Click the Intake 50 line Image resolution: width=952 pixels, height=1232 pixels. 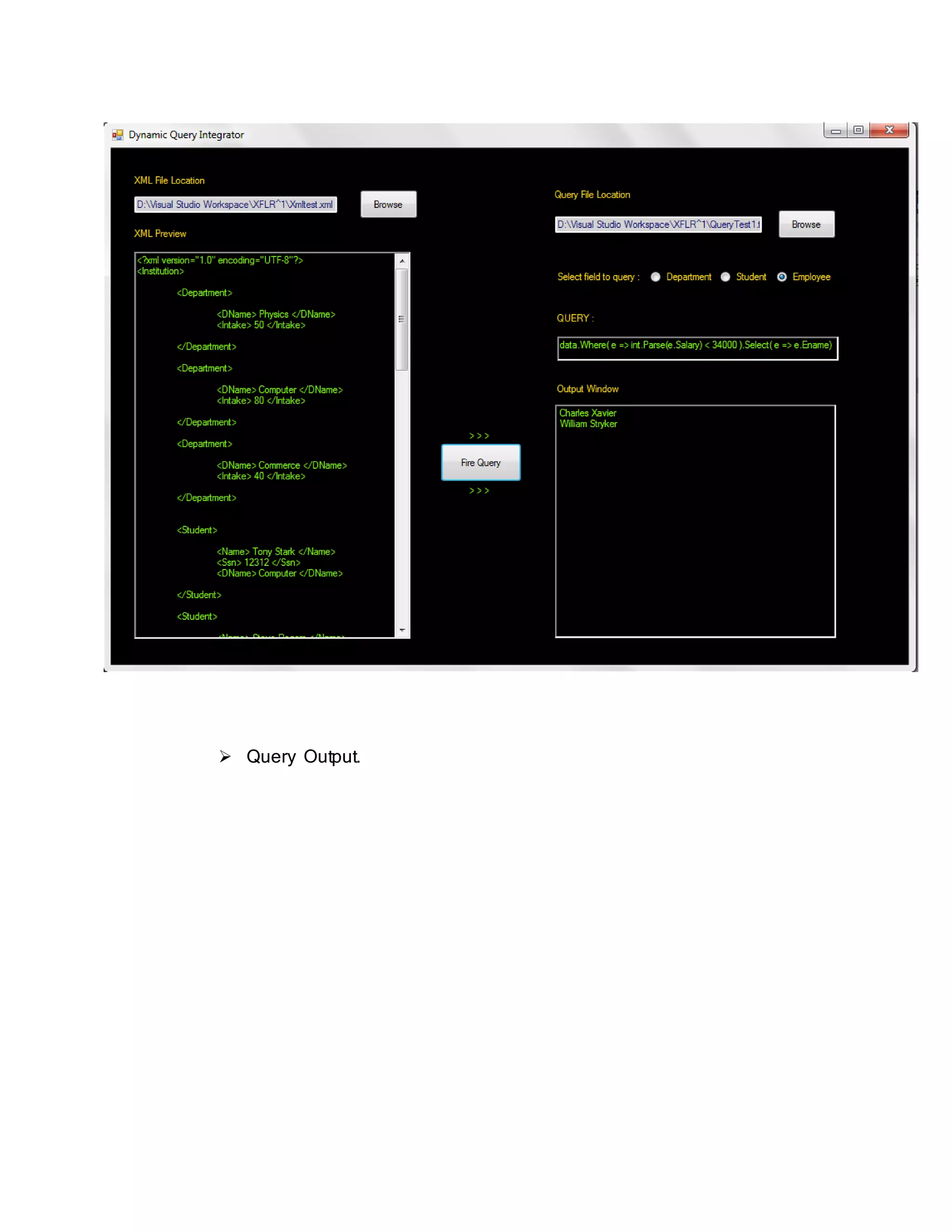pos(261,325)
